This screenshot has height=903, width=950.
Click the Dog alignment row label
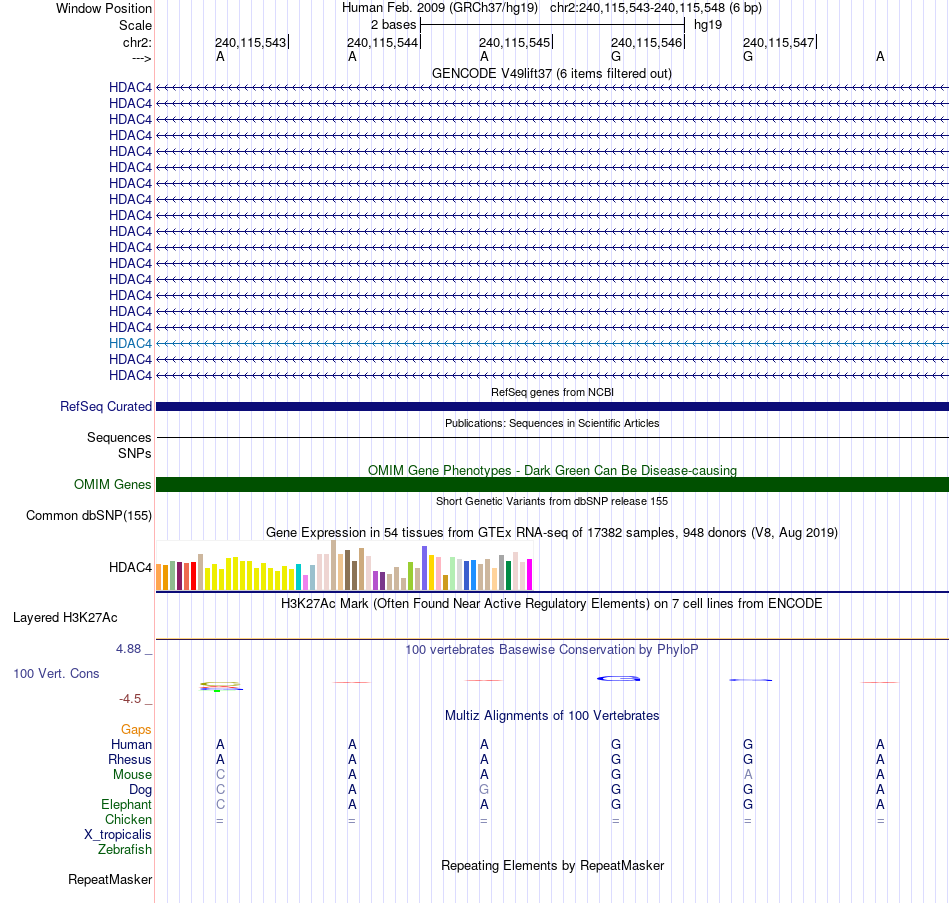(x=140, y=790)
